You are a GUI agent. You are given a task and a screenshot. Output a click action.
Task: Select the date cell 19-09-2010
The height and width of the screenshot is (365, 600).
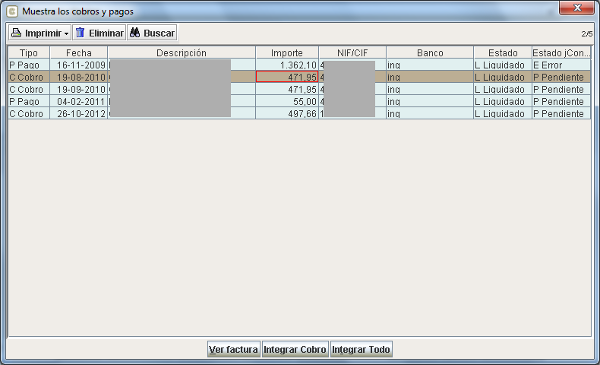coord(79,90)
